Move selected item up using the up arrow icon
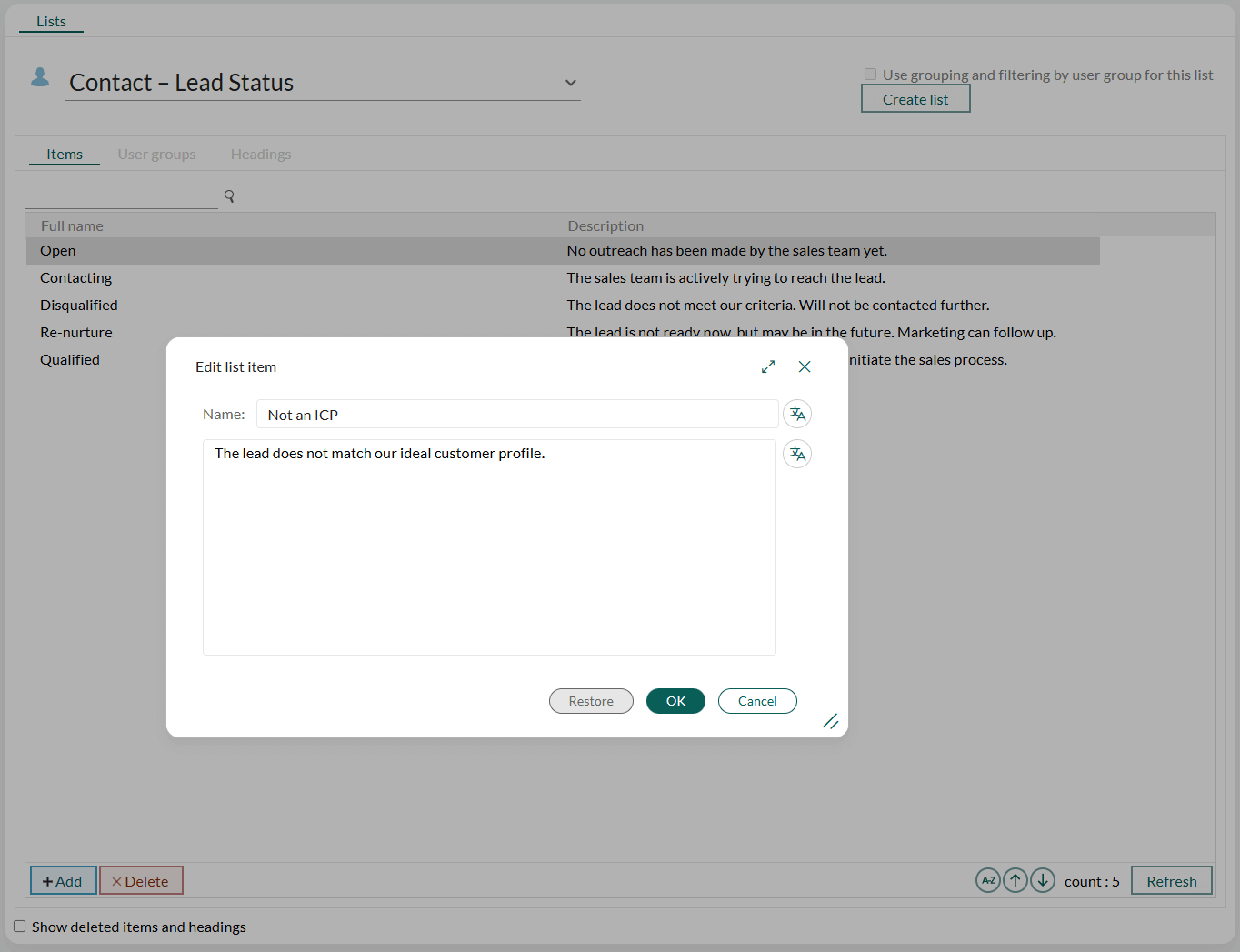This screenshot has width=1240, height=952. (1015, 880)
